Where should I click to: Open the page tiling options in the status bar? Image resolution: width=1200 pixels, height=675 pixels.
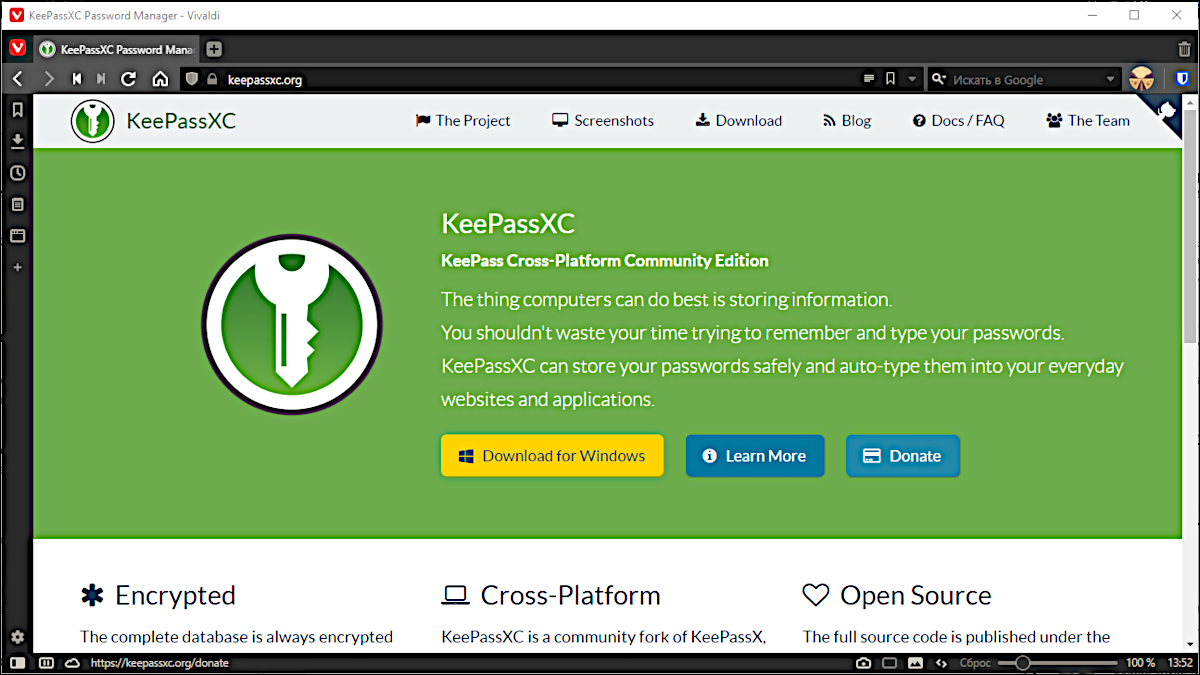(889, 662)
